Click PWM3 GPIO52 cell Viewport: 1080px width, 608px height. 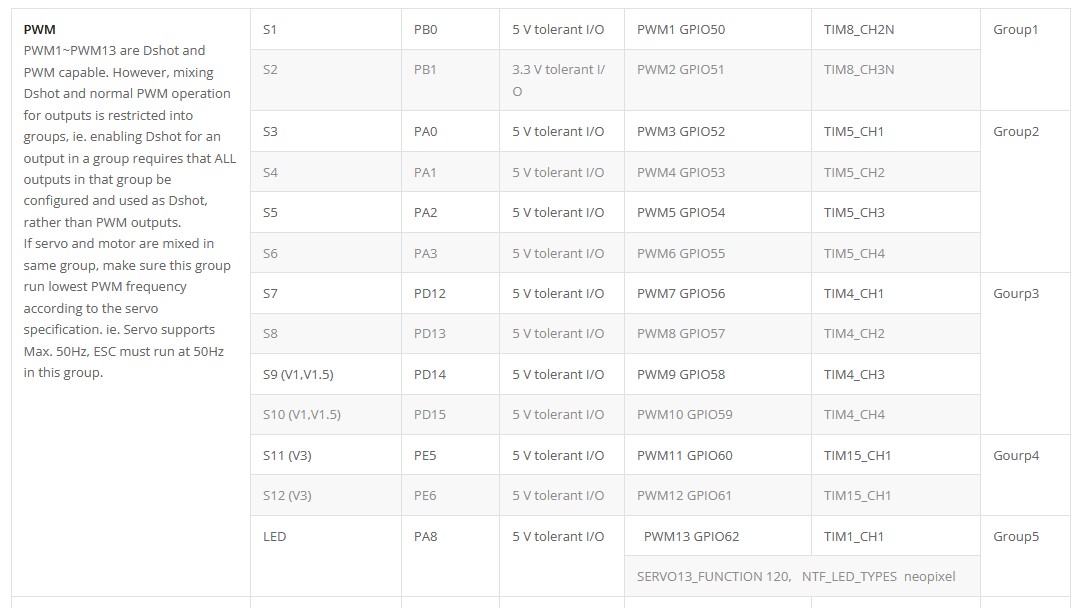[x=718, y=132]
